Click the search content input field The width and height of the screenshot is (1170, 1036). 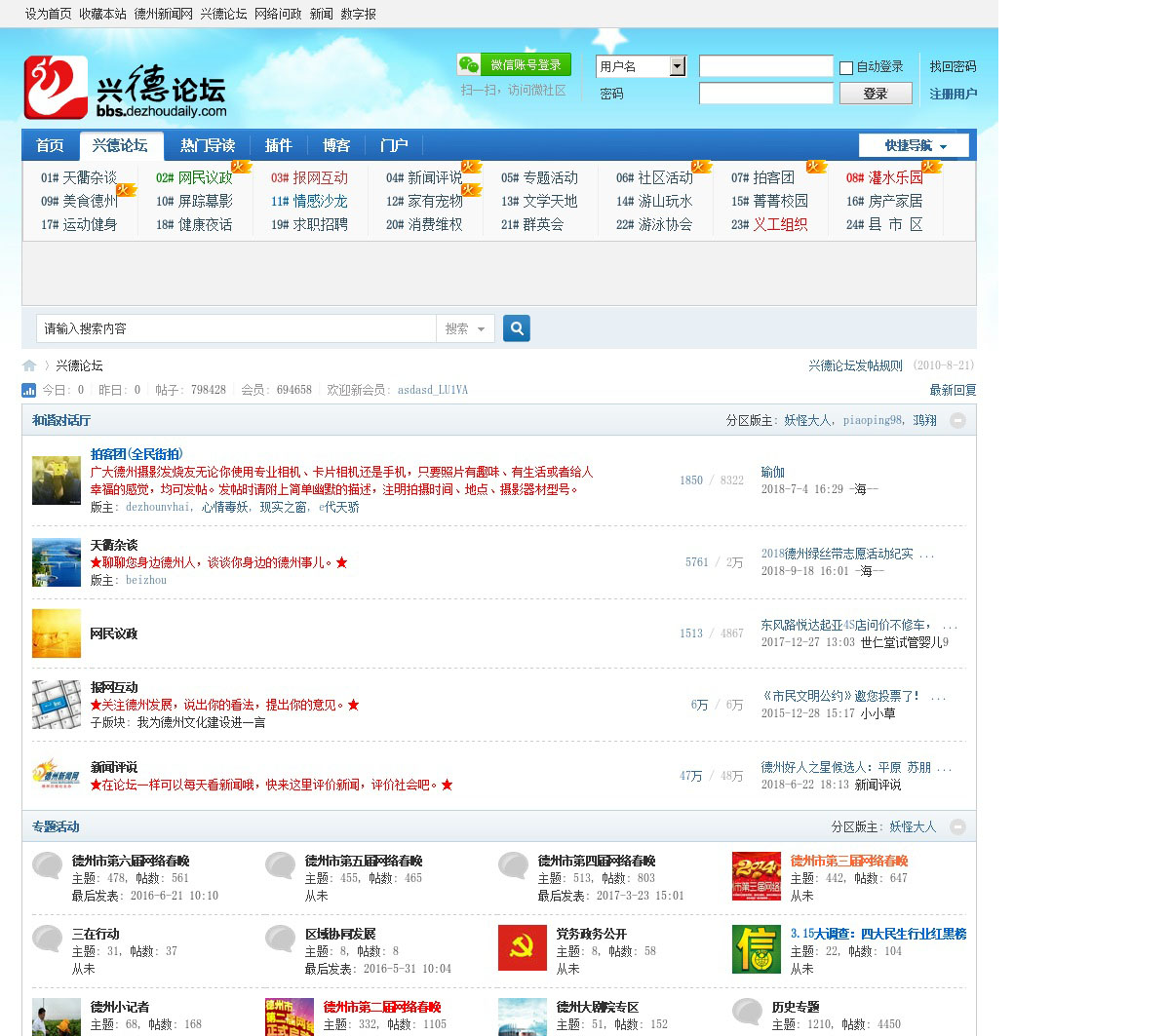coord(236,329)
